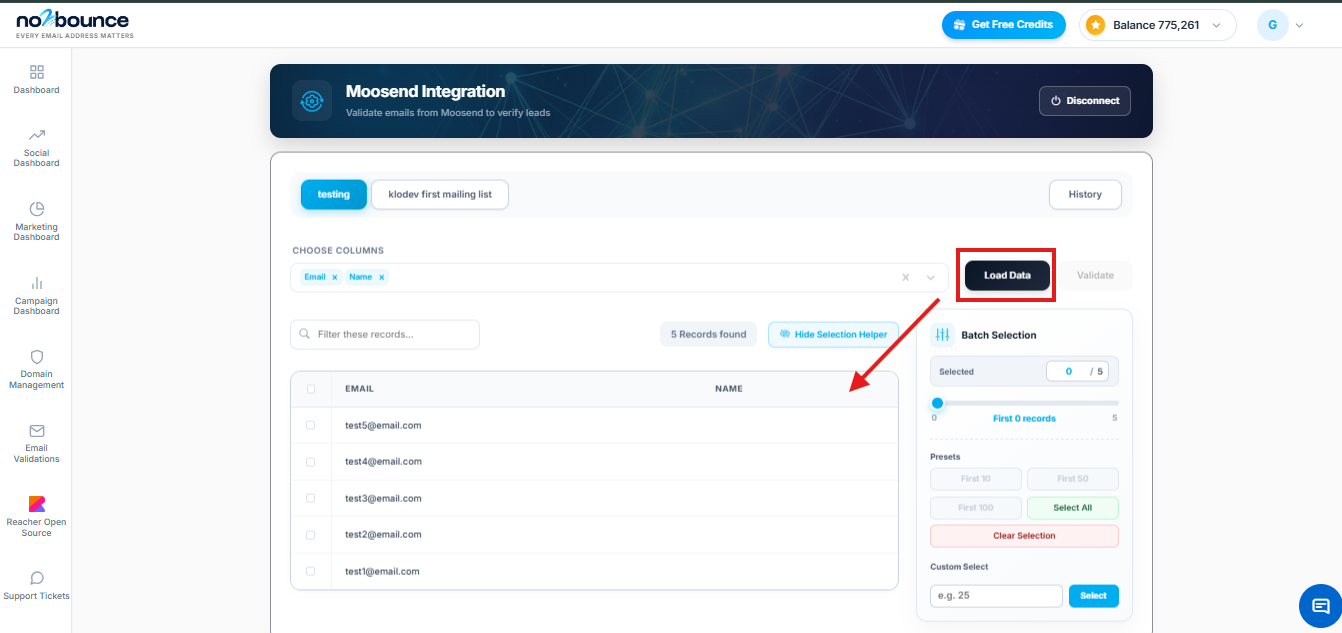Open Domain Management shield icon

(37, 357)
